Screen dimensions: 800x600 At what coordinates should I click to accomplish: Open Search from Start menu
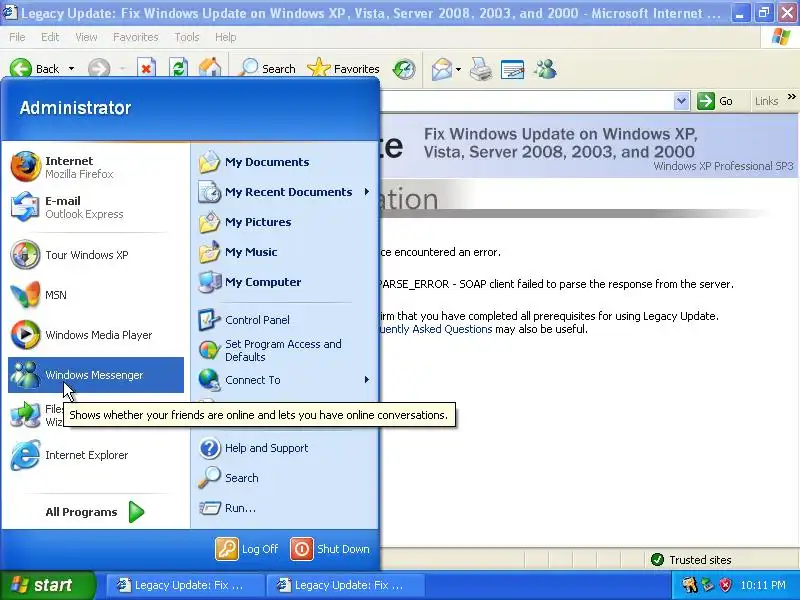(x=285, y=478)
